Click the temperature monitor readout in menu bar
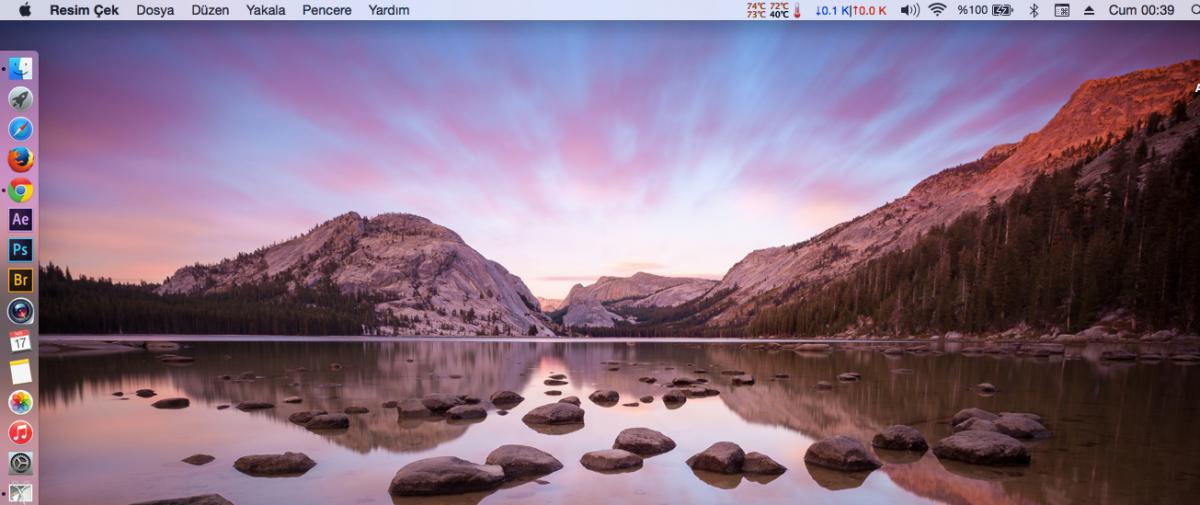The image size is (1200, 505). pos(774,10)
